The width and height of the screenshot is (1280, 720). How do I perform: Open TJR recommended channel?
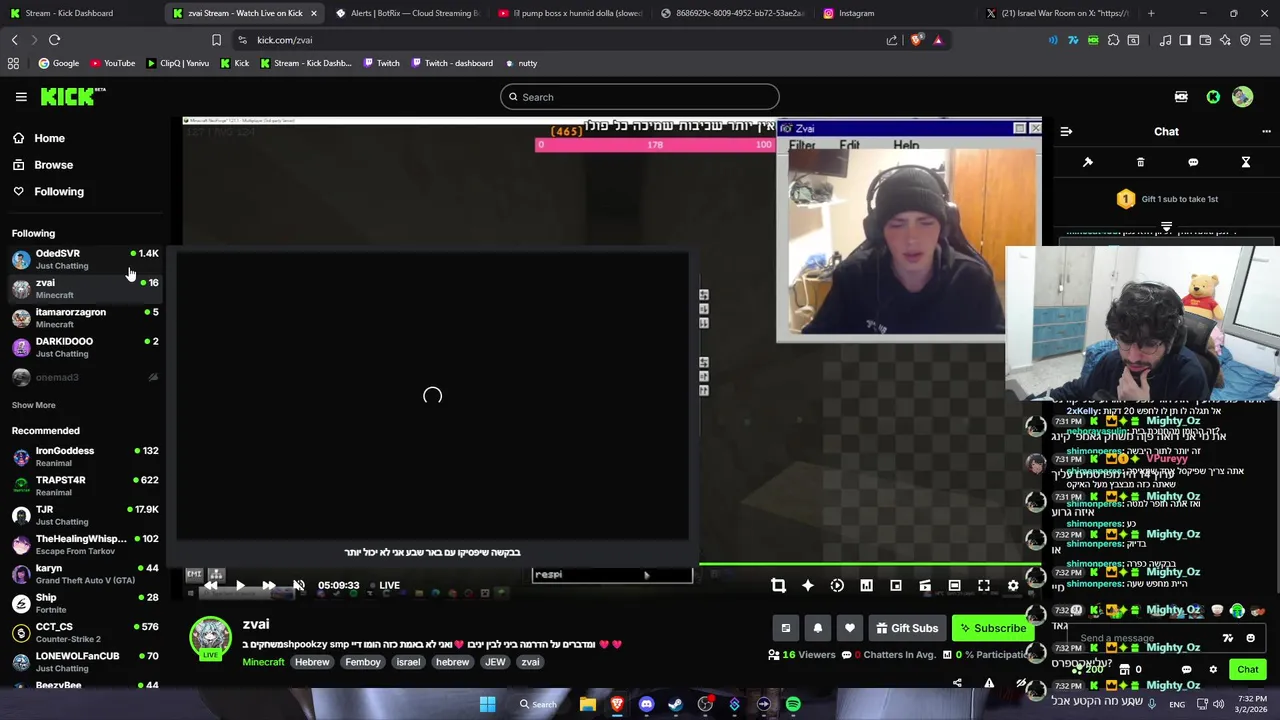[85, 515]
